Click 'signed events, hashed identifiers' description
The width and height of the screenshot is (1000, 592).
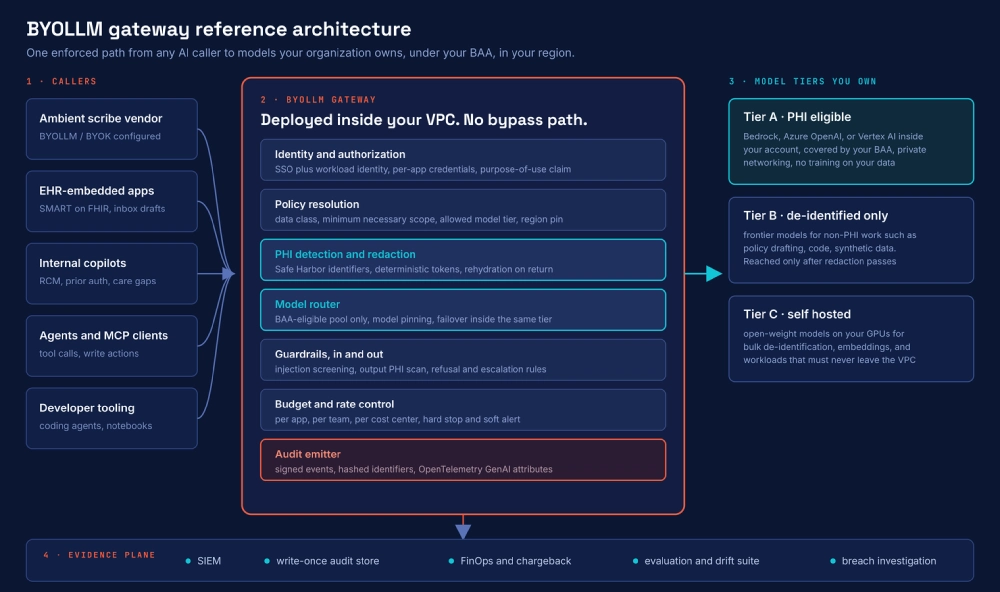[x=413, y=469]
